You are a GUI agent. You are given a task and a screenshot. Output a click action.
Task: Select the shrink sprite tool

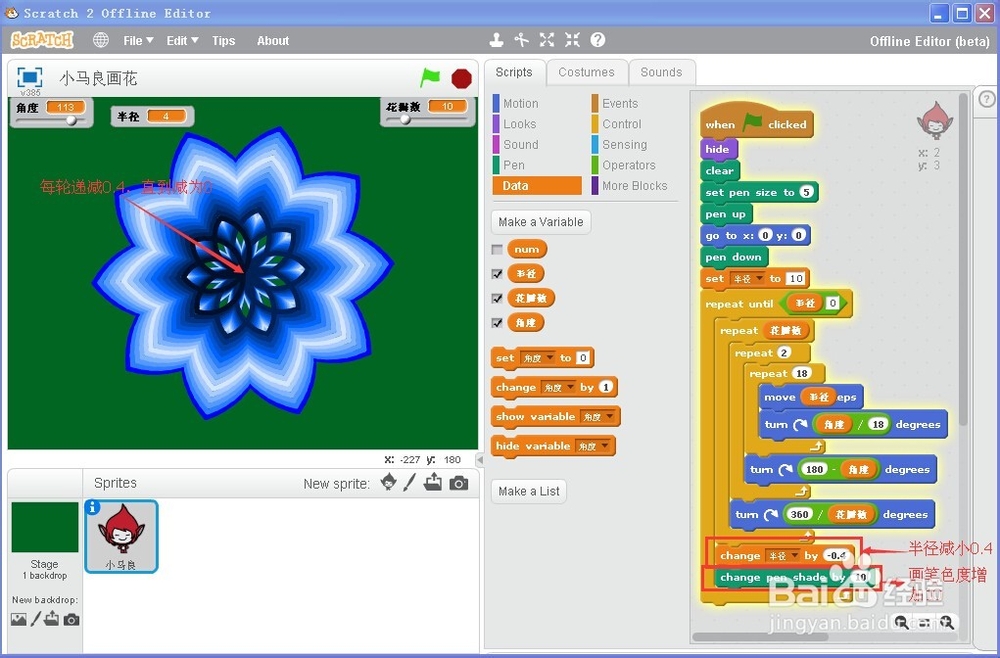(x=571, y=40)
